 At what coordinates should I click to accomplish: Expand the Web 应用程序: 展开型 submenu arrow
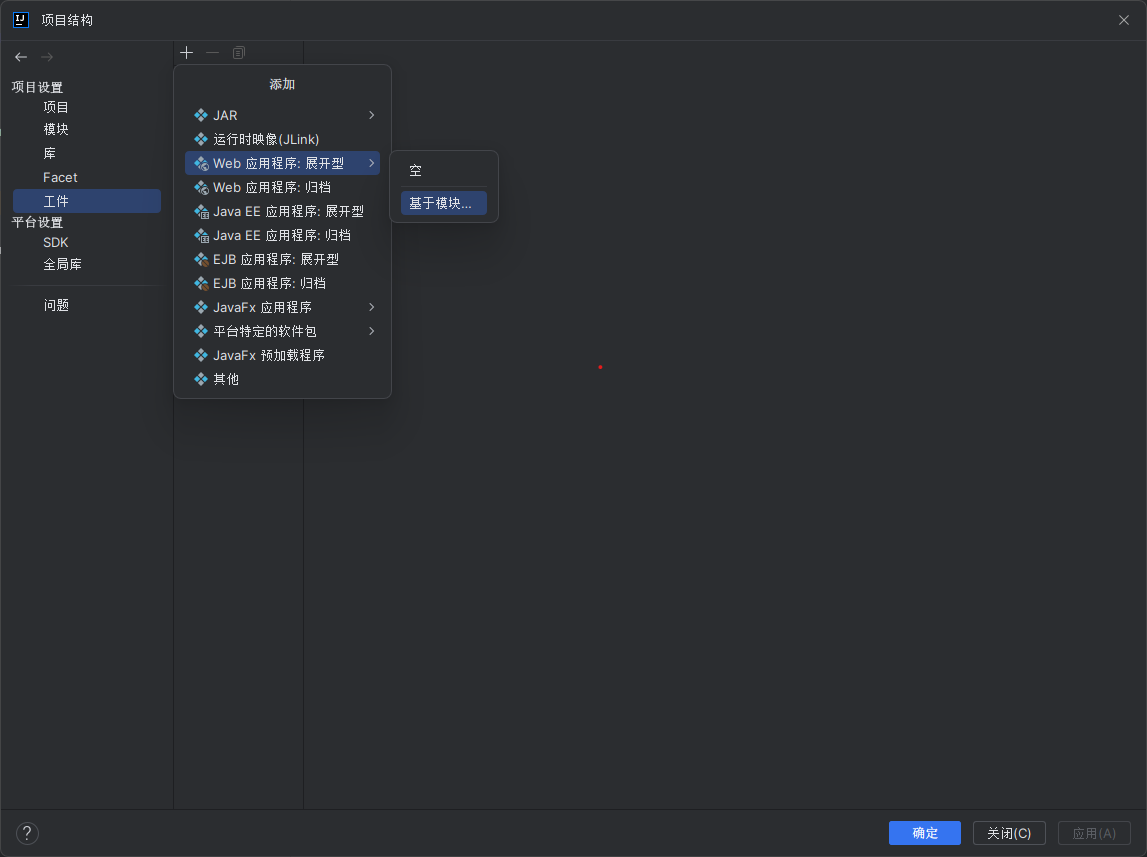[x=372, y=163]
